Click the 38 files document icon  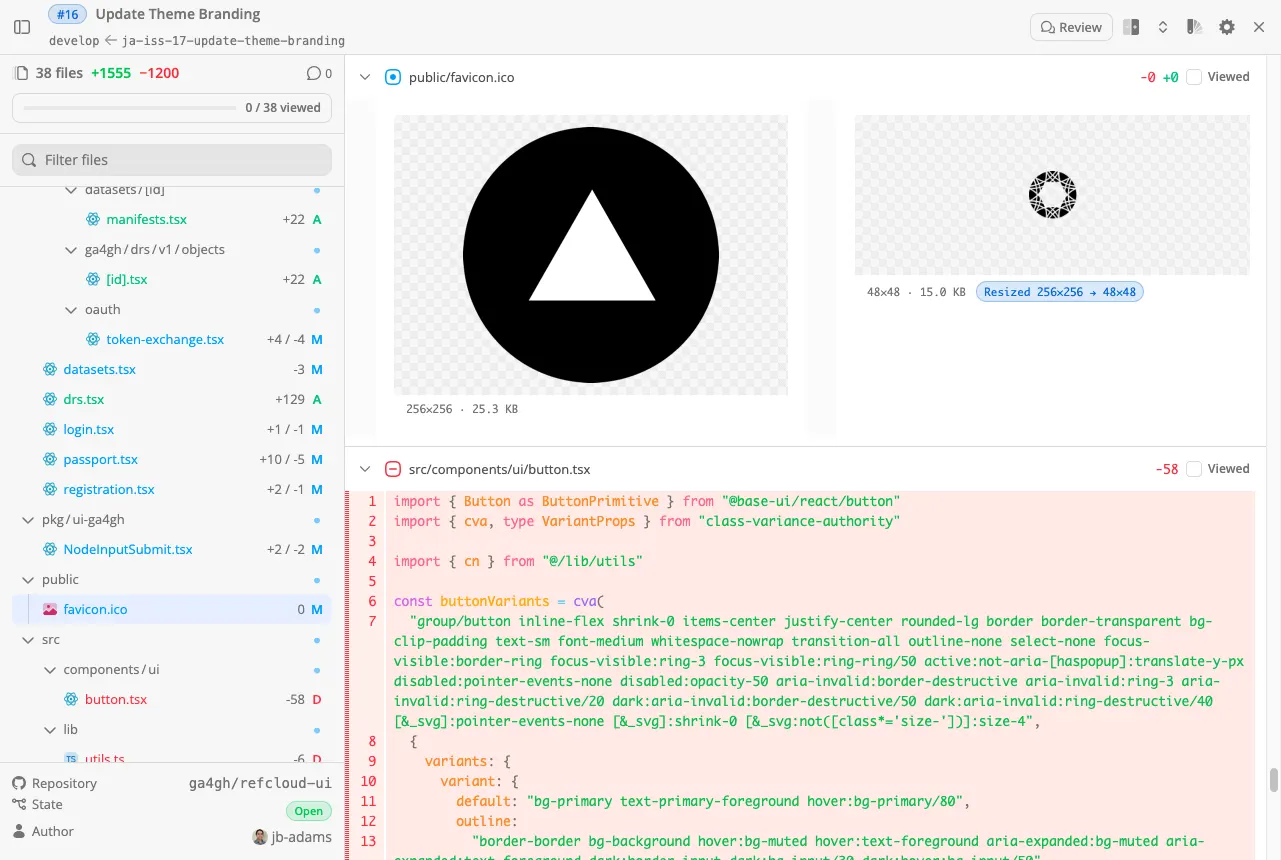(21, 73)
